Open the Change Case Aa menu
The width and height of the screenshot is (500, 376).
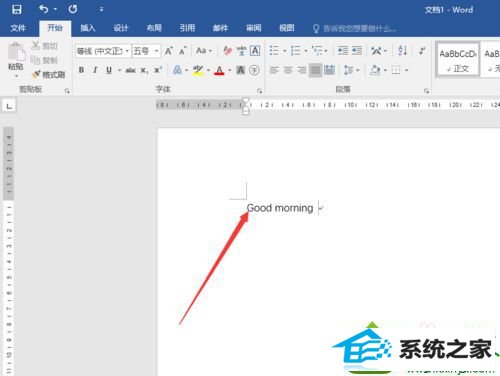(x=204, y=51)
